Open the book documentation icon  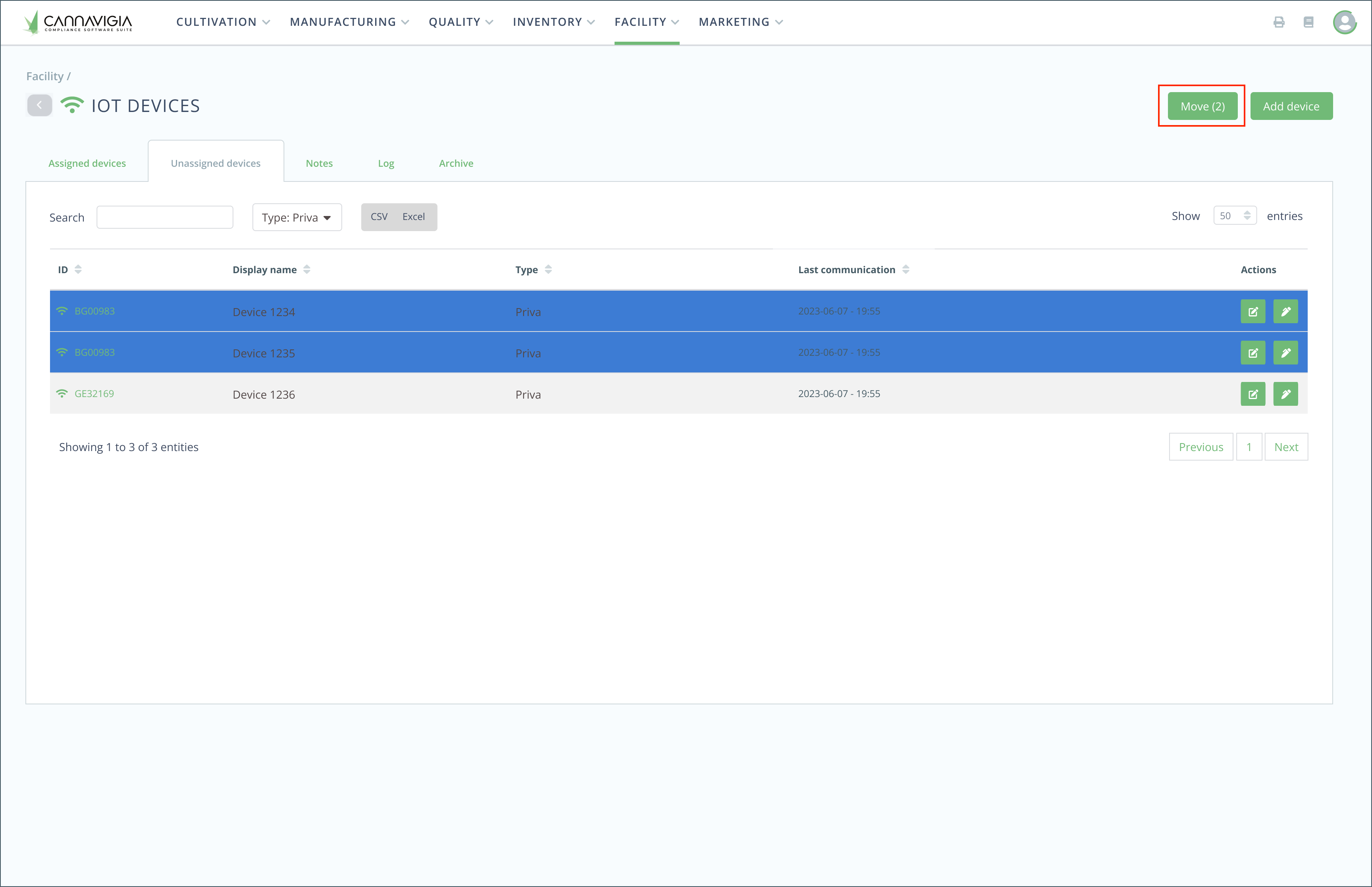coord(1308,22)
